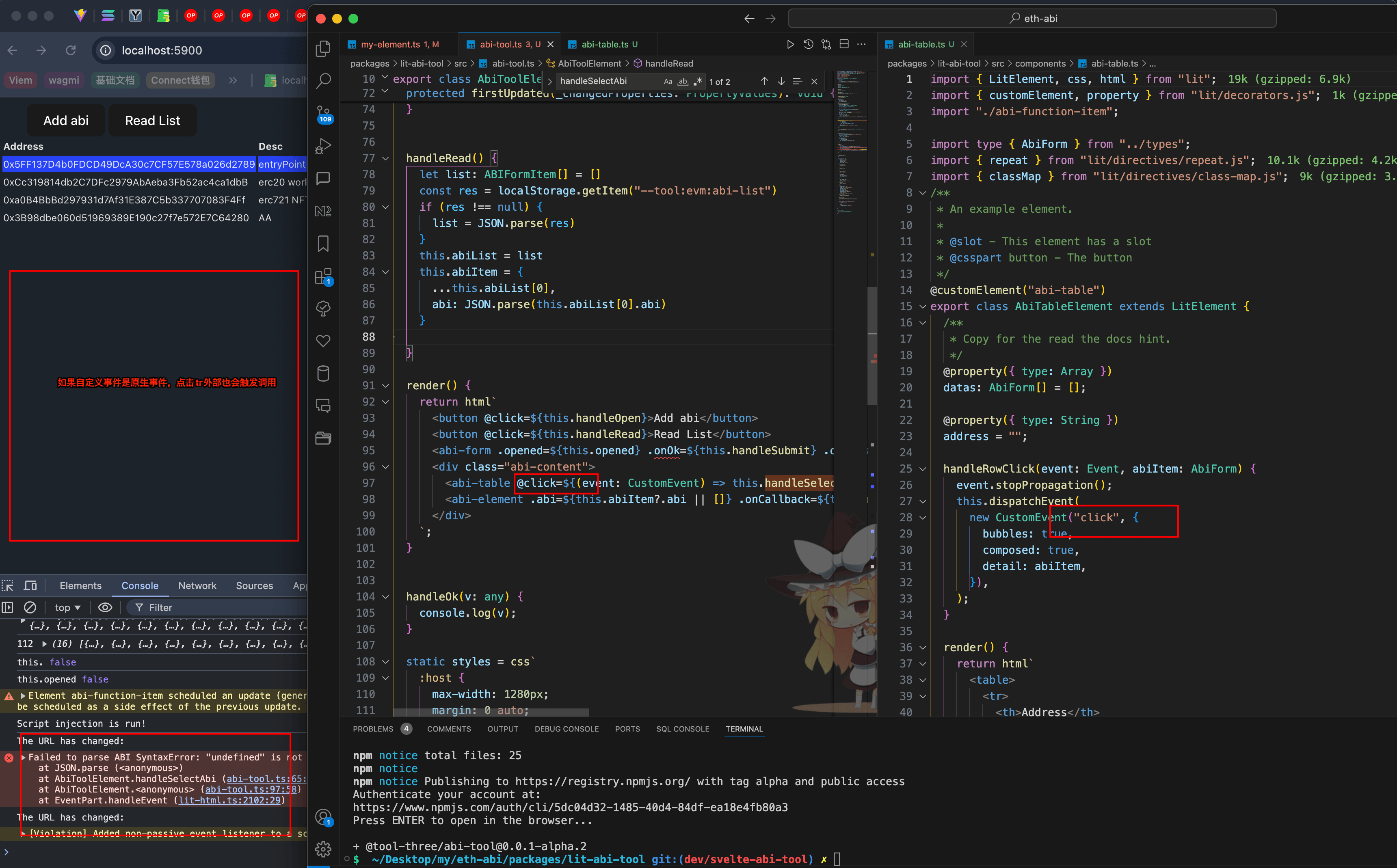Open Source Control view with 109 badge

click(x=323, y=114)
